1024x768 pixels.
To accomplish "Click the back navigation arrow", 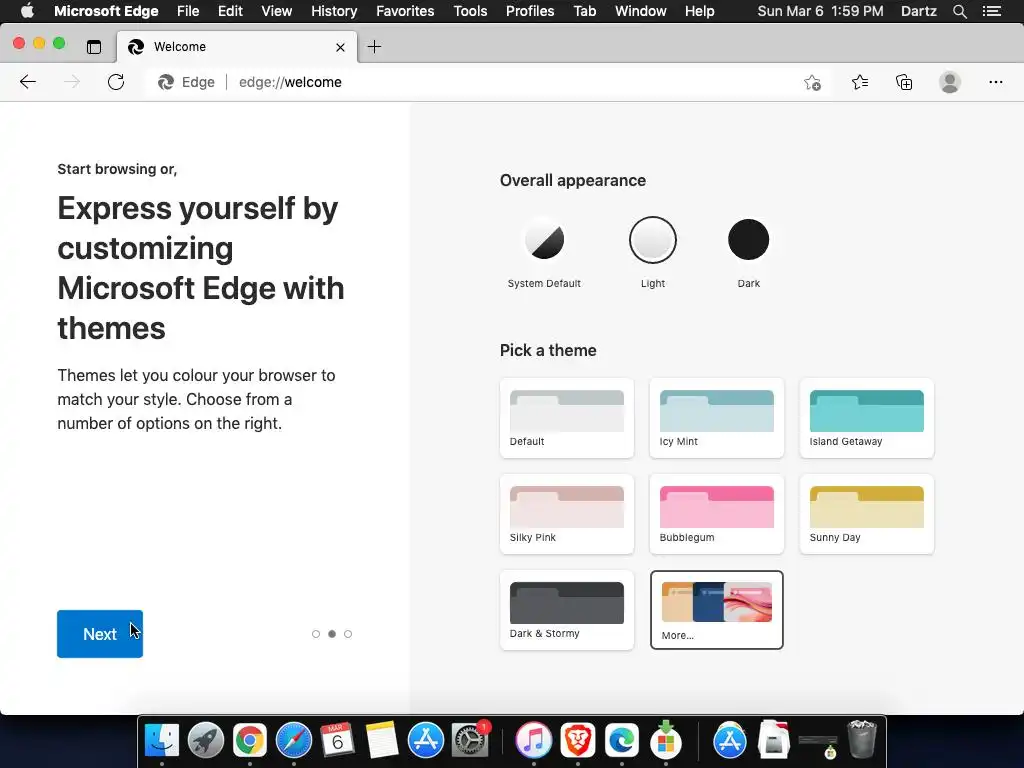I will coord(28,82).
